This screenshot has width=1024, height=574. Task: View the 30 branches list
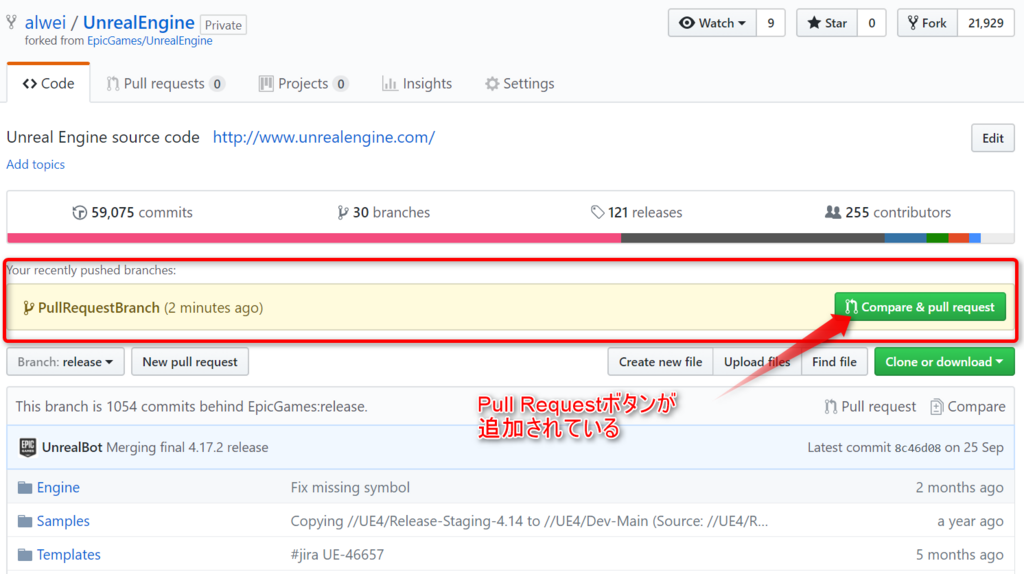click(x=383, y=212)
